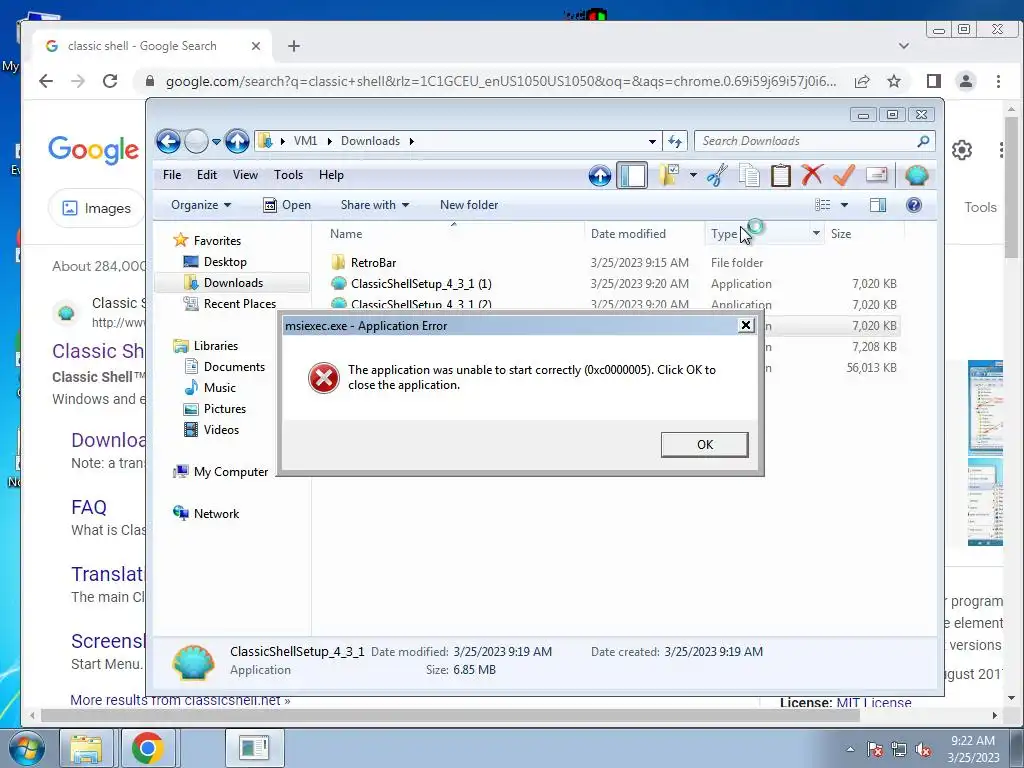1024x768 pixels.
Task: Toggle the preview pane button
Action: pos(878,205)
